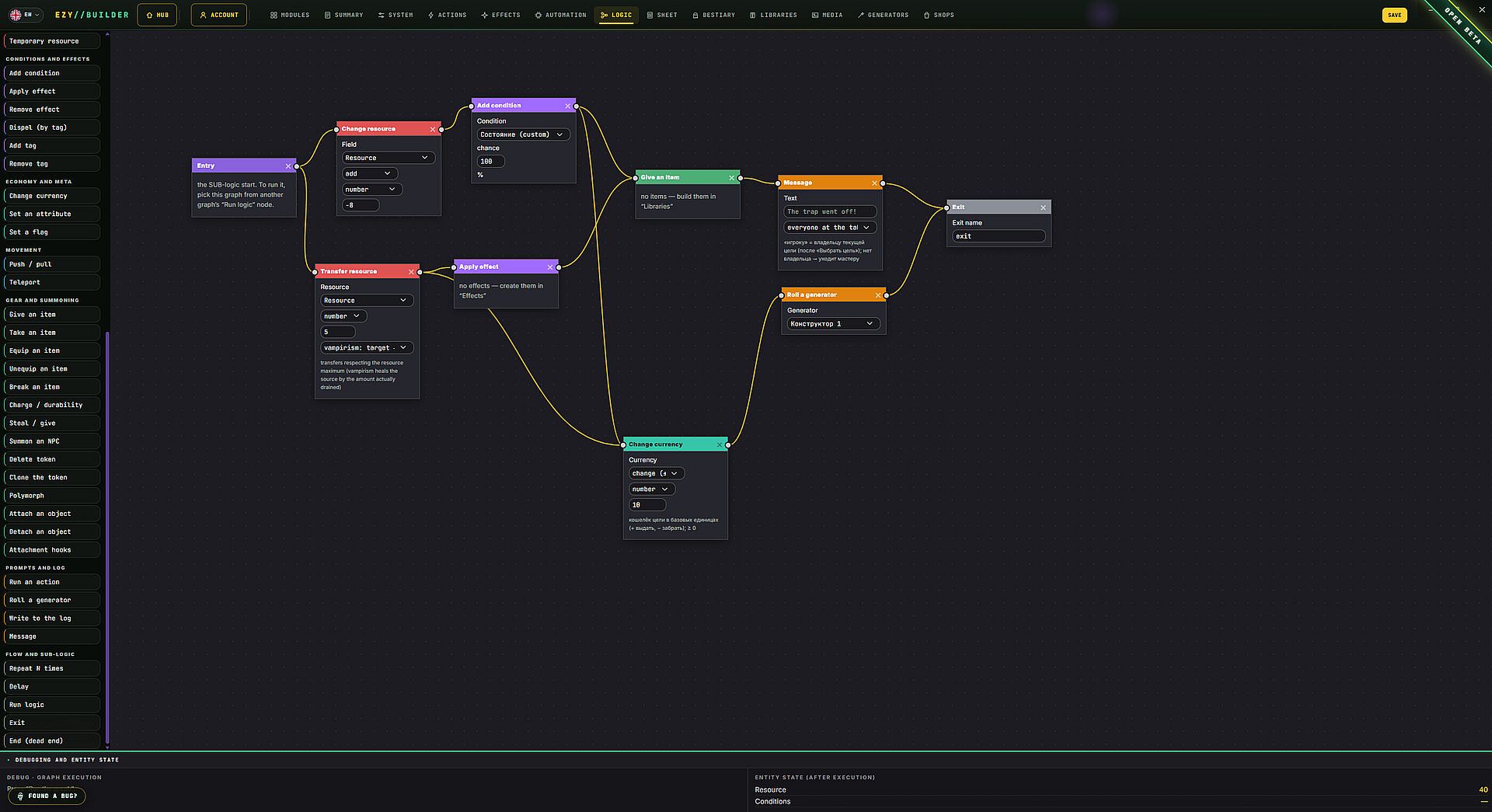Click the Found a bug button
Viewport: 1492px width, 812px height.
click(47, 796)
